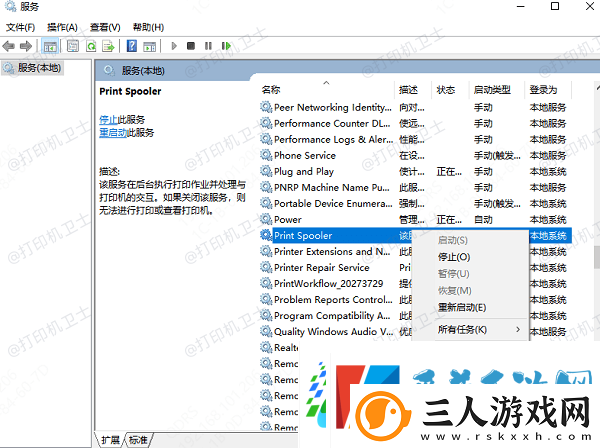Viewport: 600px width, 448px height.
Task: Click the show/hide action pane icon
Action: click(x=150, y=46)
